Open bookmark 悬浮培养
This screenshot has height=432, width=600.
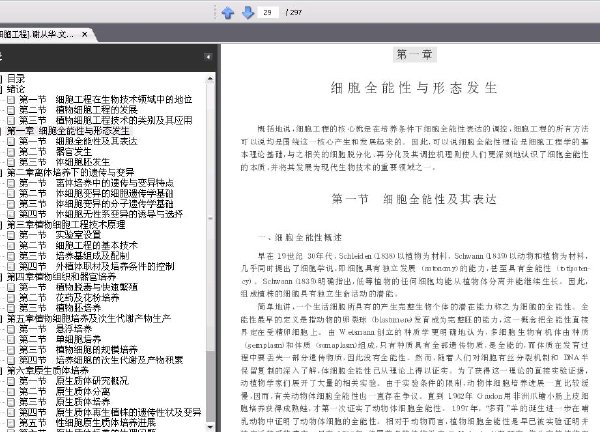point(55,329)
